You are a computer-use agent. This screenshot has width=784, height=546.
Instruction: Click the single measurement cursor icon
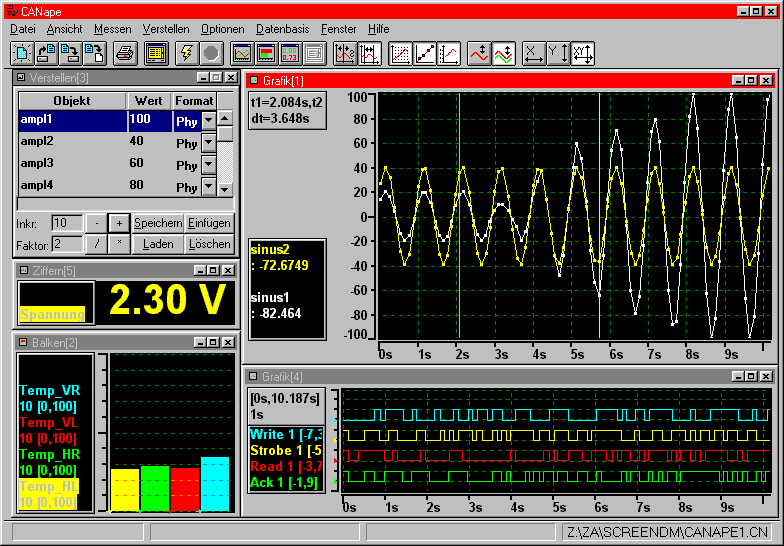point(345,53)
